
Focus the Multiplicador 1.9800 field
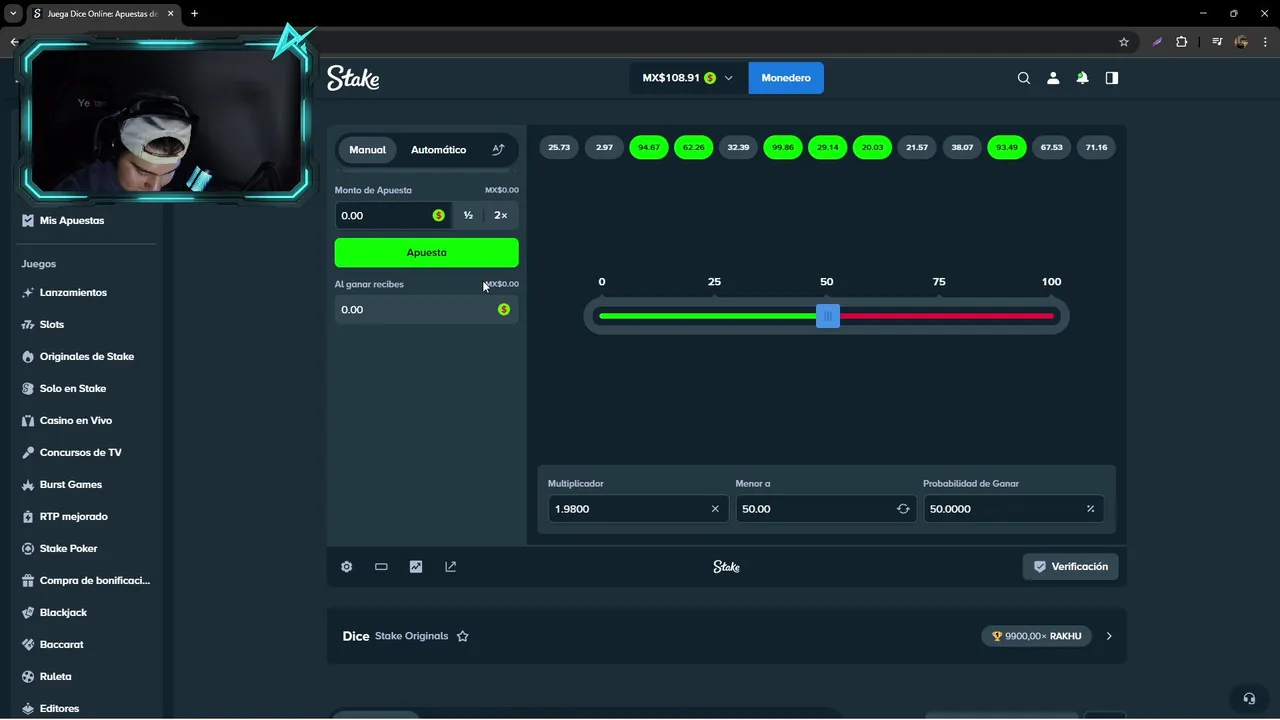pyautogui.click(x=636, y=509)
